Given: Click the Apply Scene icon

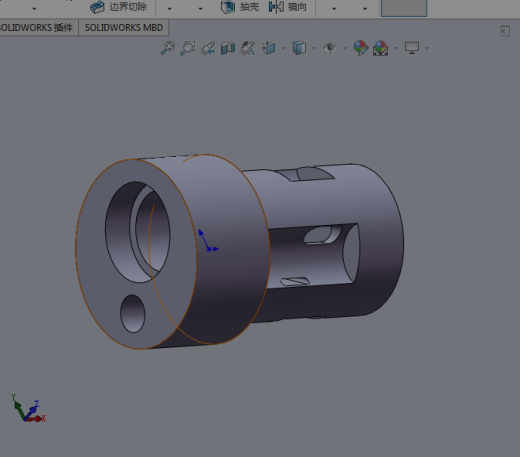Looking at the screenshot, I should tap(381, 48).
